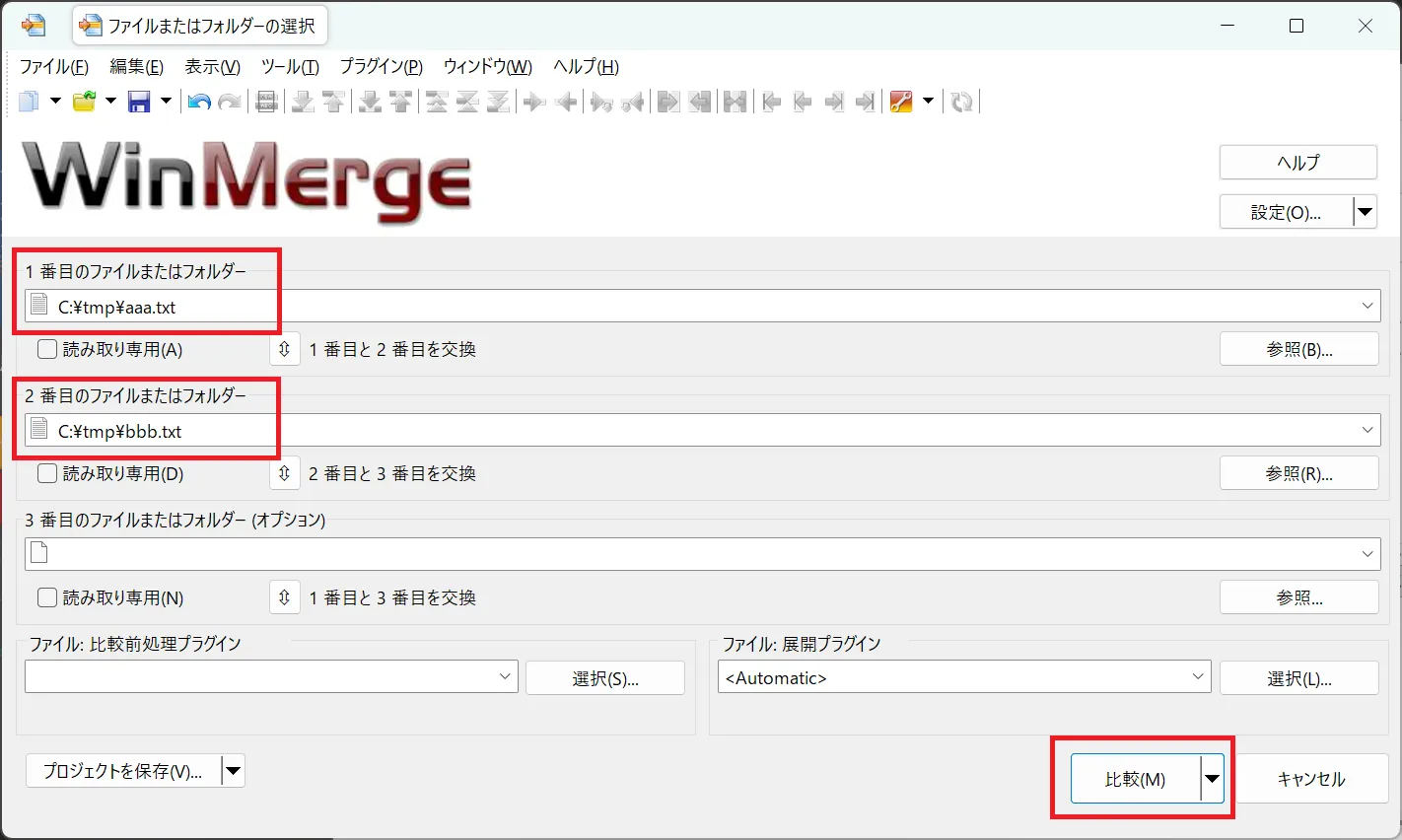
Task: Open dropdown arrow next to 設定(O)...
Action: [1366, 212]
